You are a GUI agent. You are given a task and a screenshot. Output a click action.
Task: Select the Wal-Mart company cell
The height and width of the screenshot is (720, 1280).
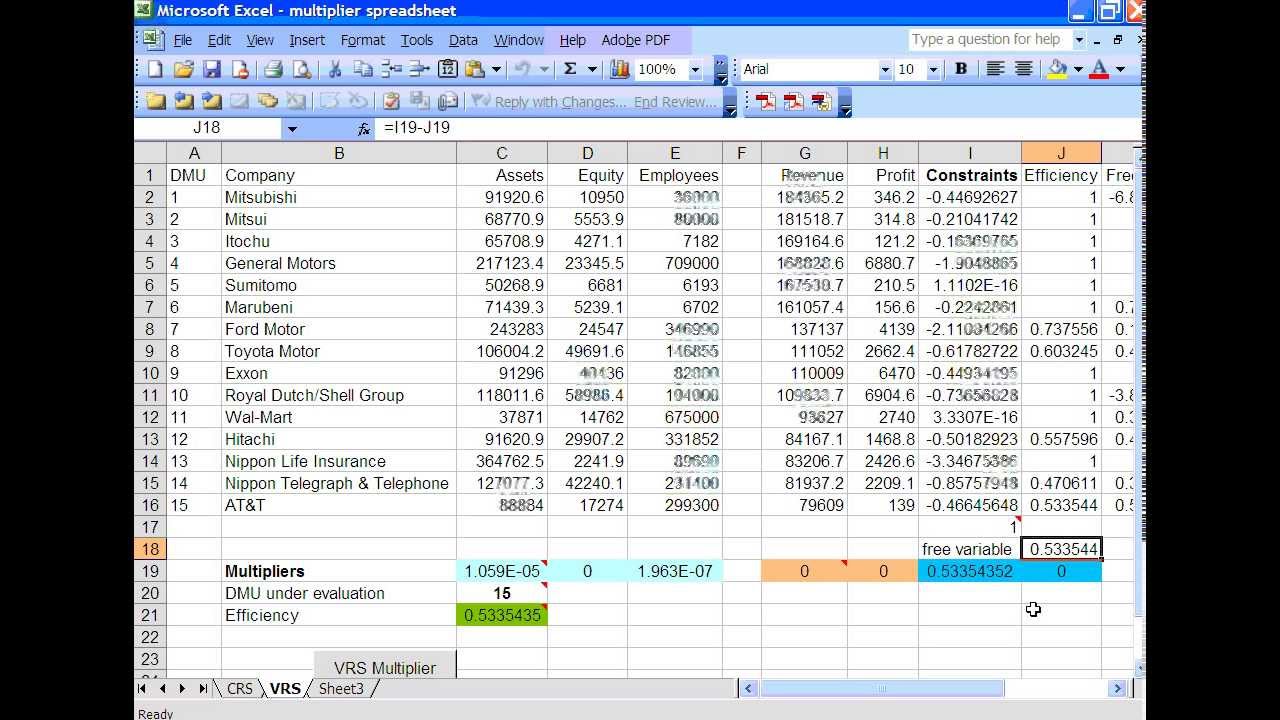click(339, 417)
